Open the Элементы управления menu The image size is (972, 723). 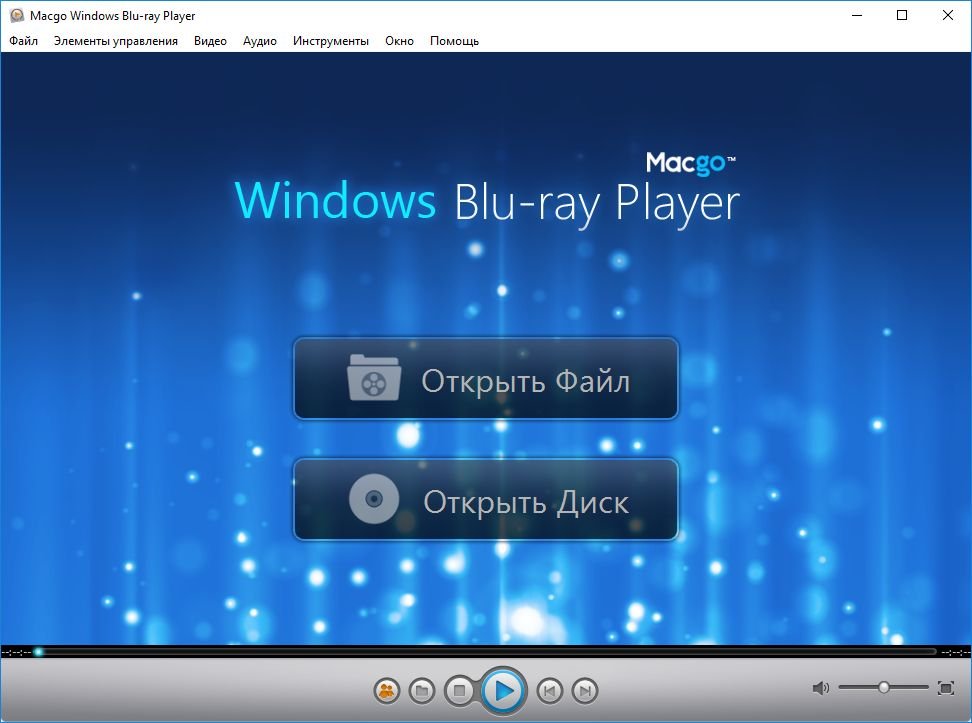116,41
